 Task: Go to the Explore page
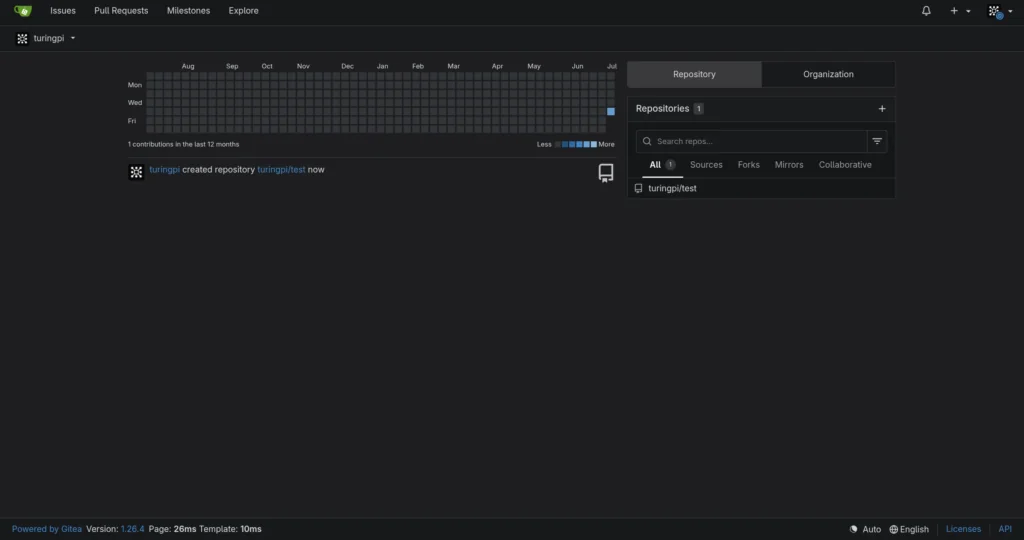click(244, 11)
